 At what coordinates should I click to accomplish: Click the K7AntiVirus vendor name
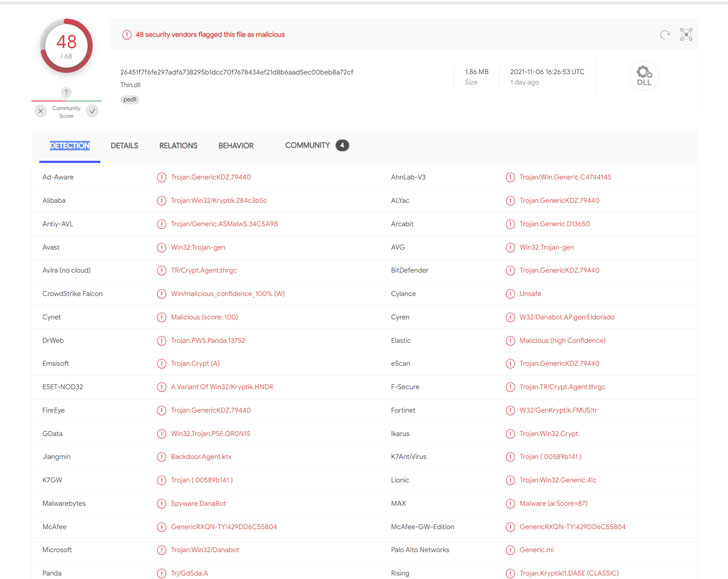click(x=409, y=457)
